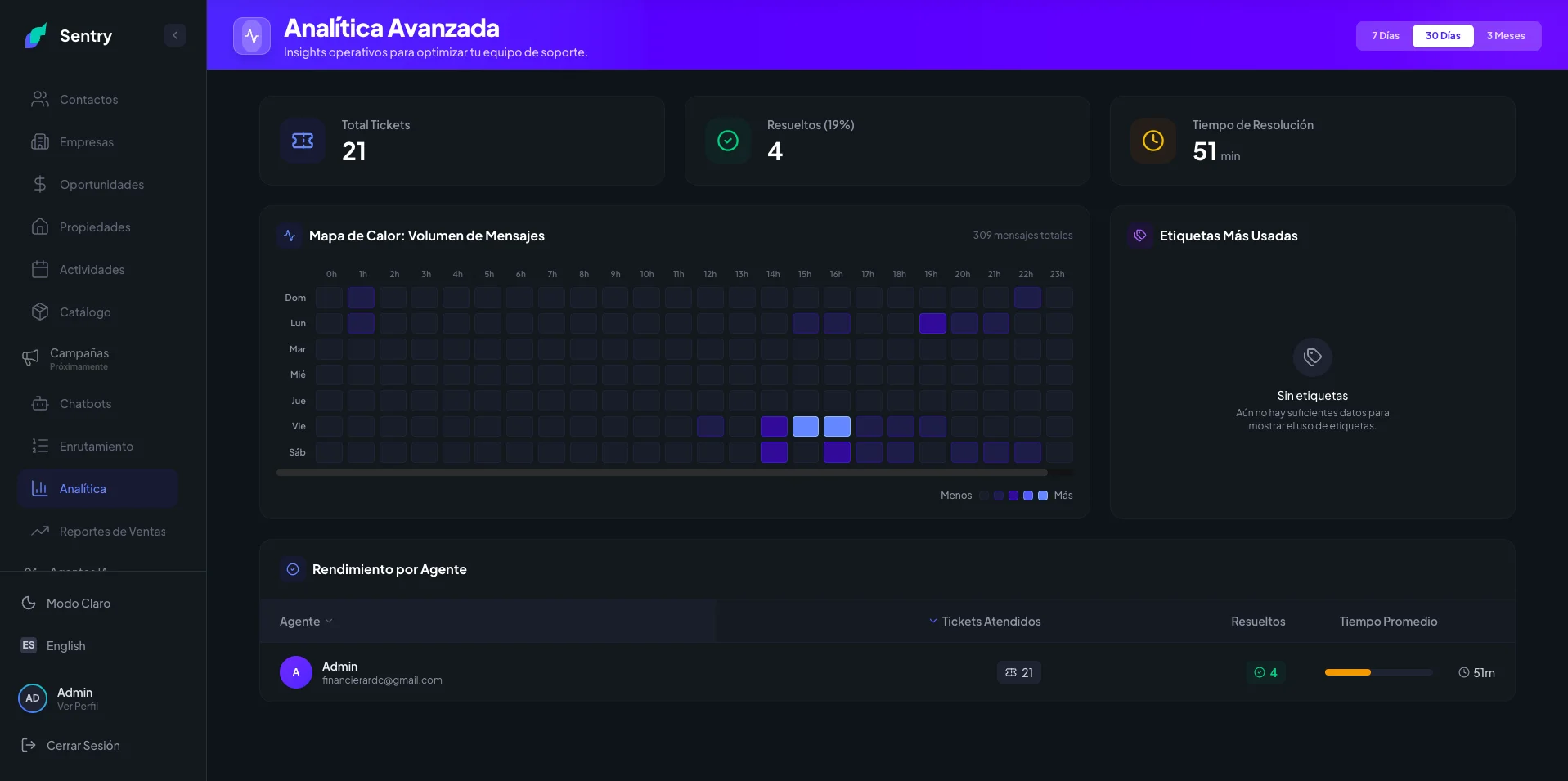Click the Friday 15h heat map cell

806,426
